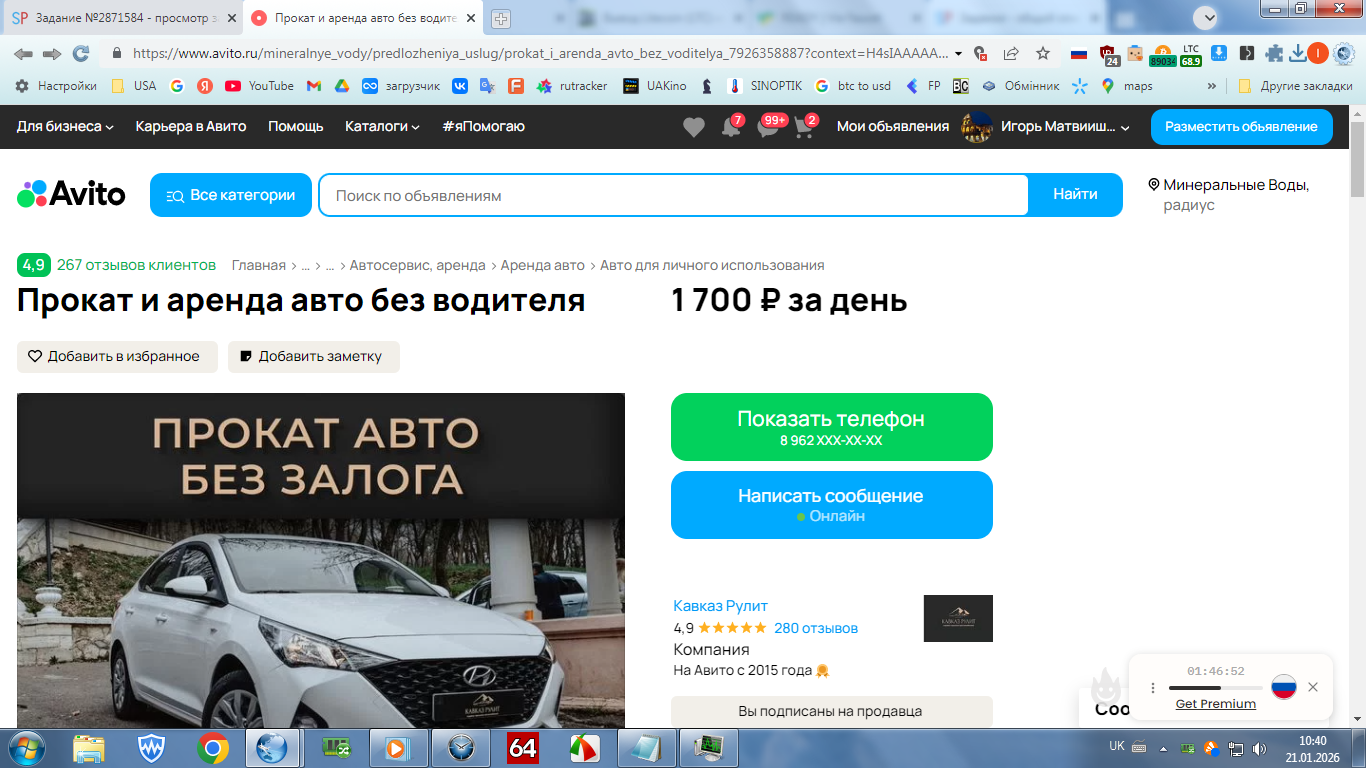
Task: Click the Кавказ Рулит company logo thumbnail
Action: 958,618
